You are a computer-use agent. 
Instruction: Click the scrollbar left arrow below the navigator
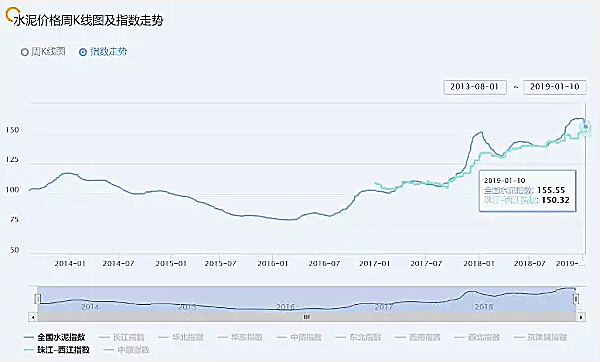coord(33,317)
